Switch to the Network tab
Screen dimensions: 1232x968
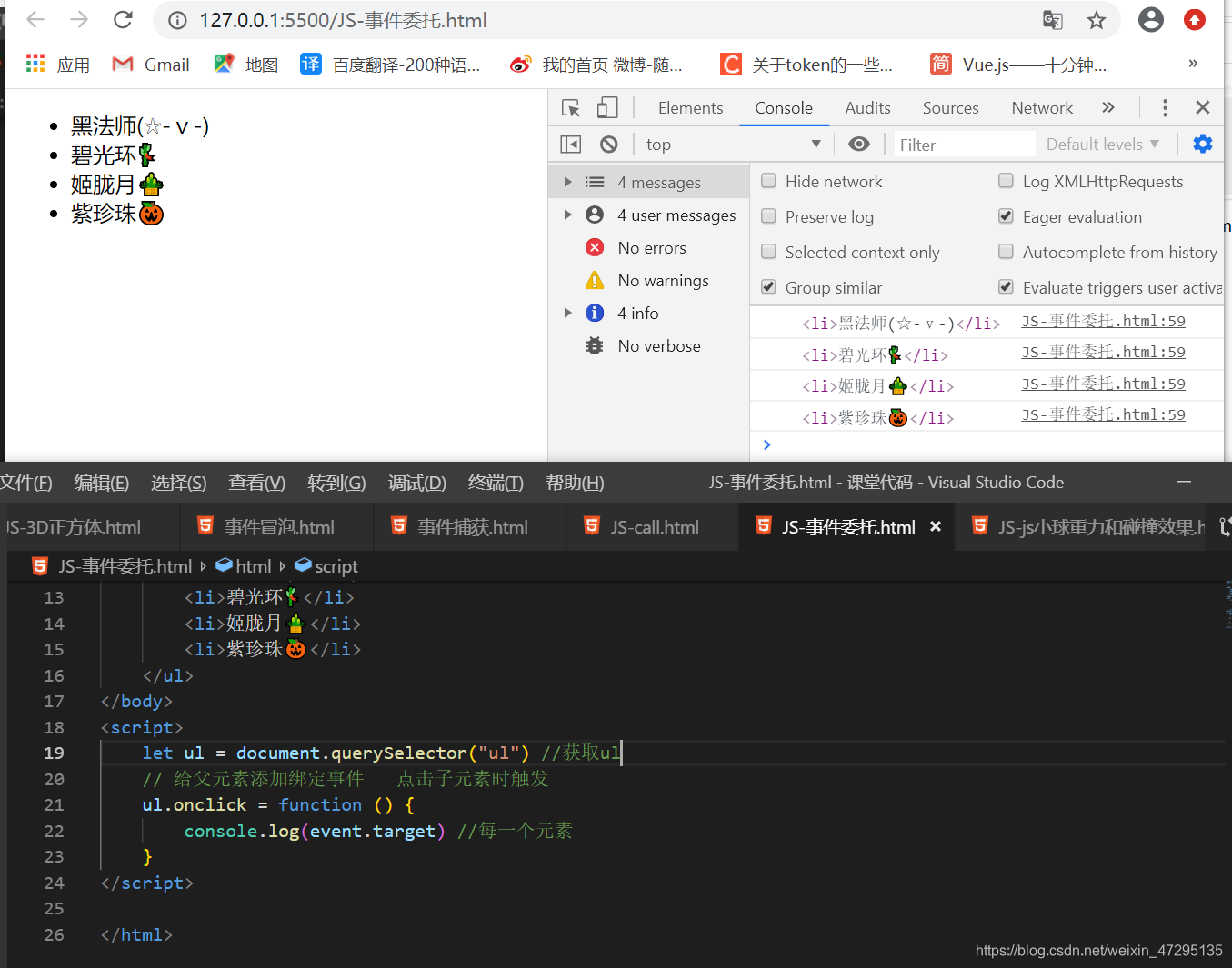1042,108
